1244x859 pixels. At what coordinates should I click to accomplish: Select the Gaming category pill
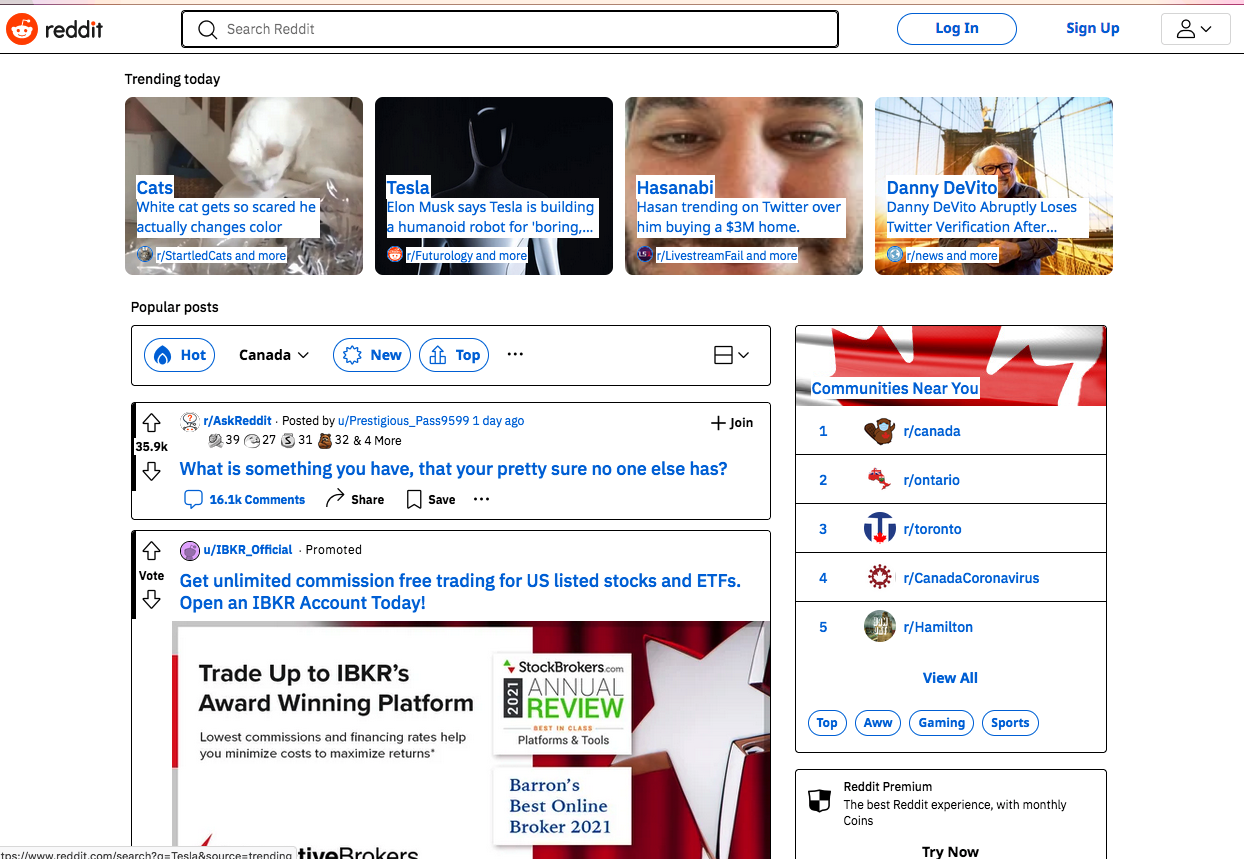942,723
